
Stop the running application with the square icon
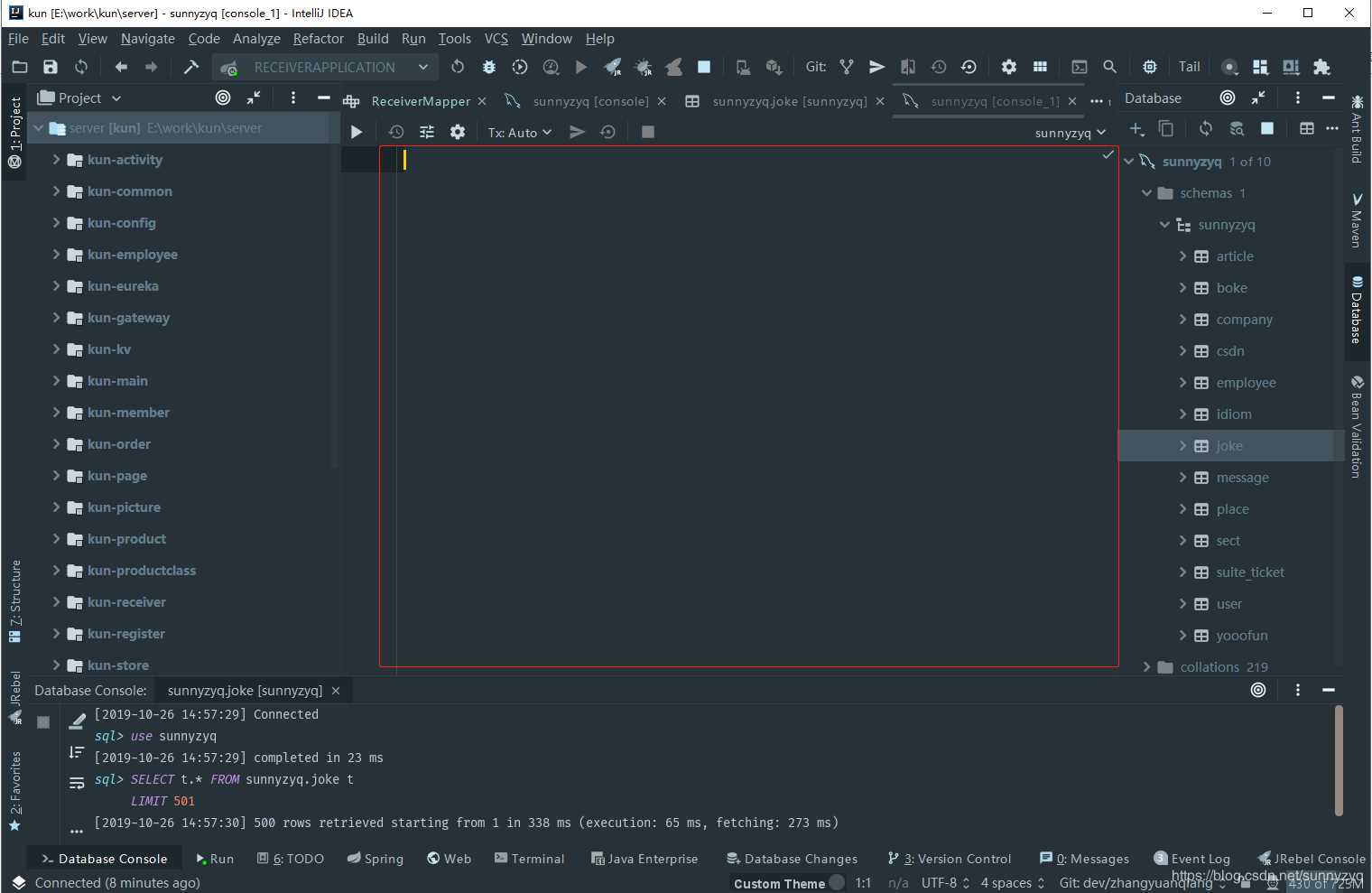click(x=704, y=67)
